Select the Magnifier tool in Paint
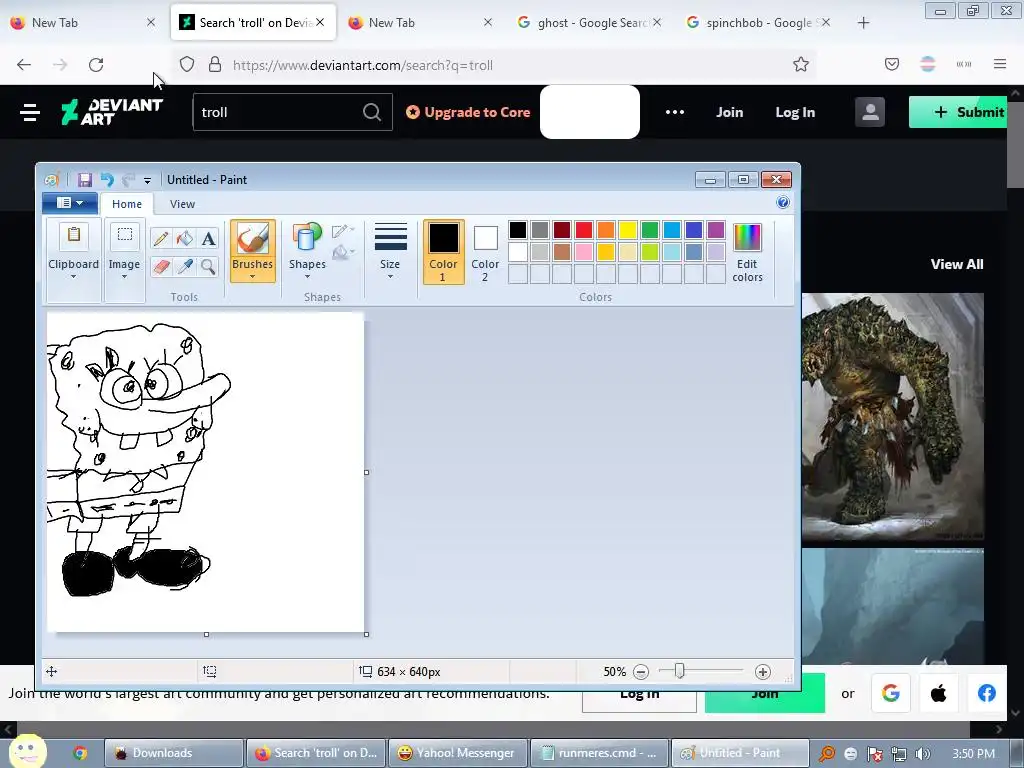 pos(208,266)
